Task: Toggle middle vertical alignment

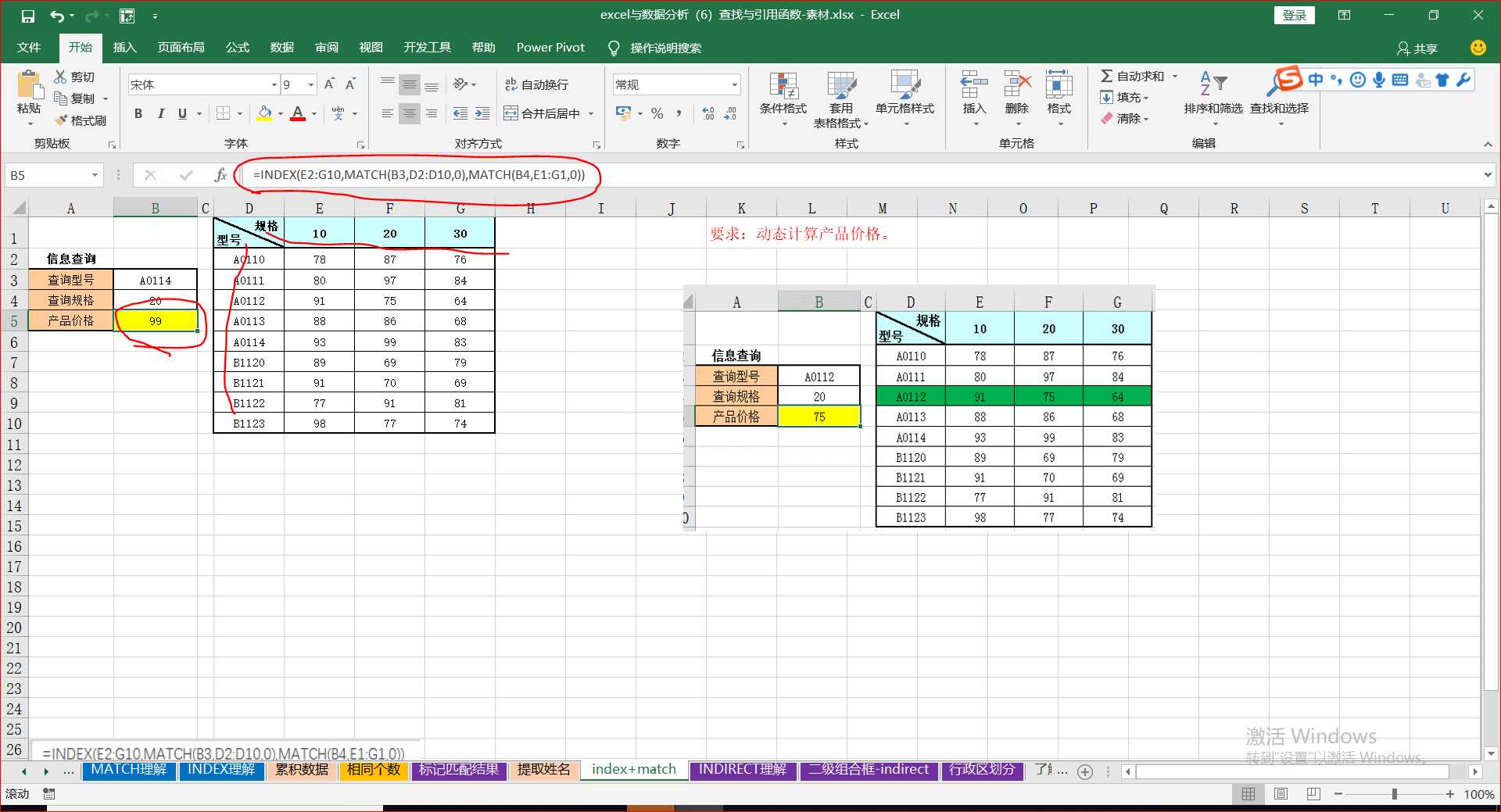Action: click(409, 84)
